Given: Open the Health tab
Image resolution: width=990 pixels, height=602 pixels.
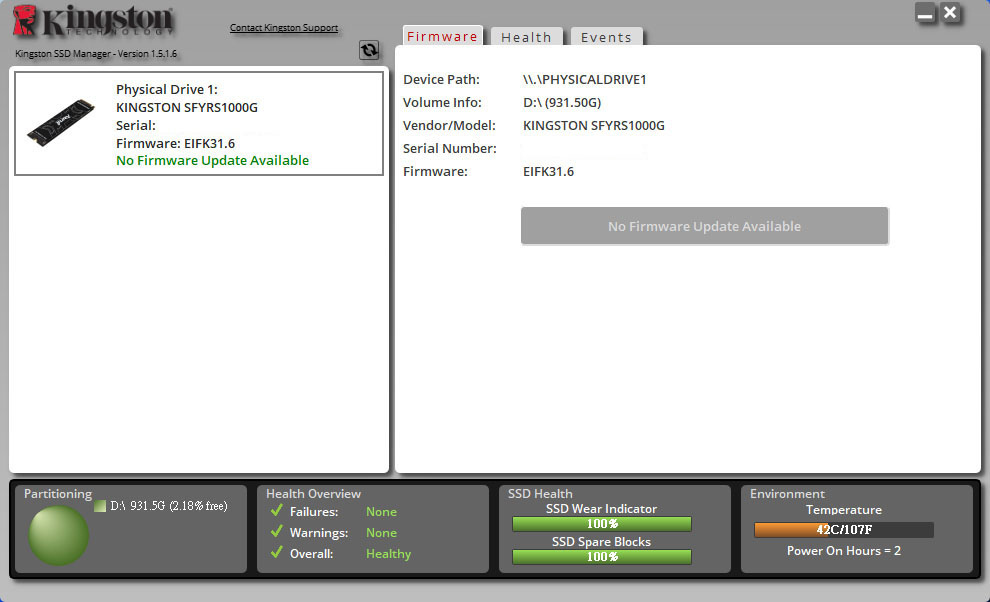Looking at the screenshot, I should 527,37.
